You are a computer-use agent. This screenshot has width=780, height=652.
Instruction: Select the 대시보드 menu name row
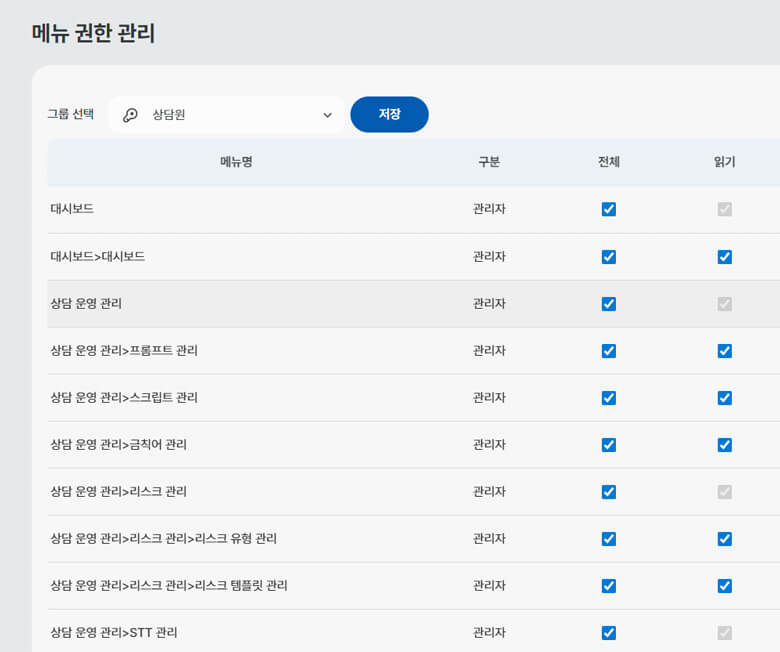pyautogui.click(x=72, y=209)
